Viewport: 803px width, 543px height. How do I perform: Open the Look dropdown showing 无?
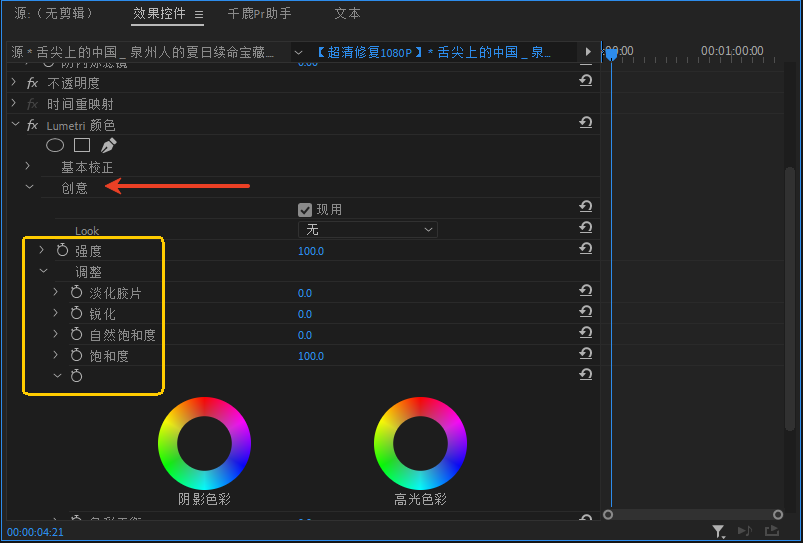tap(368, 229)
